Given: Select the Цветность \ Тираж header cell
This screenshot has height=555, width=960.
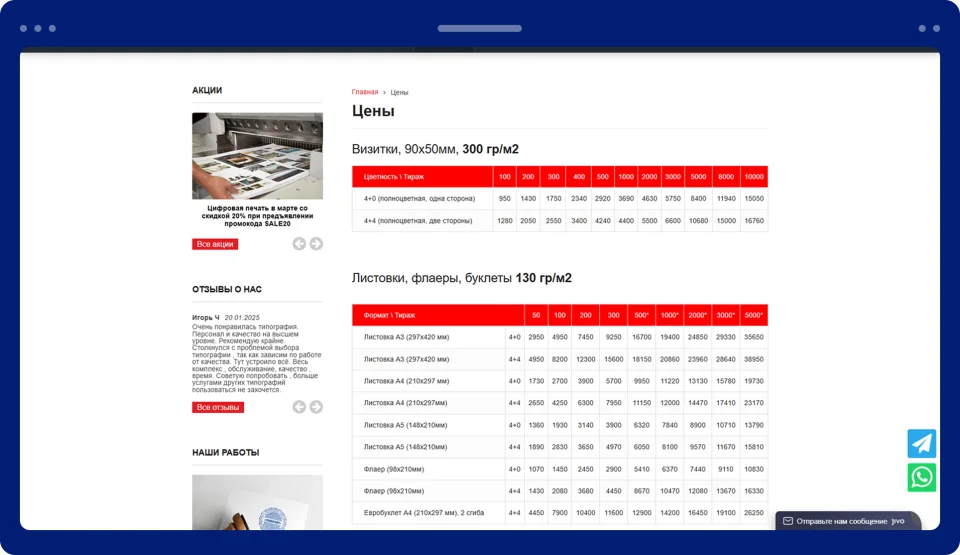Looking at the screenshot, I should [422, 176].
